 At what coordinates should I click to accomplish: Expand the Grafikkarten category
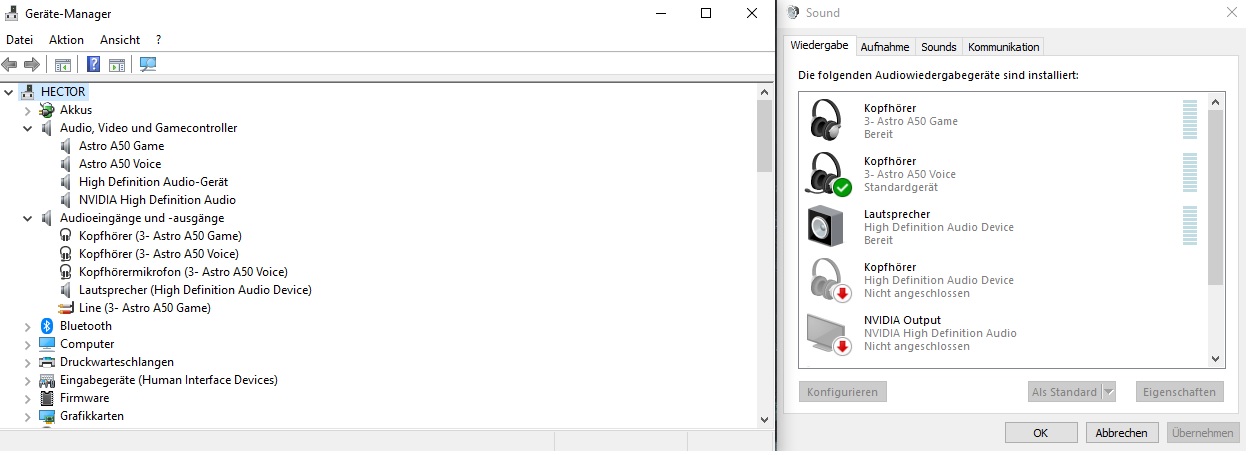click(x=28, y=416)
